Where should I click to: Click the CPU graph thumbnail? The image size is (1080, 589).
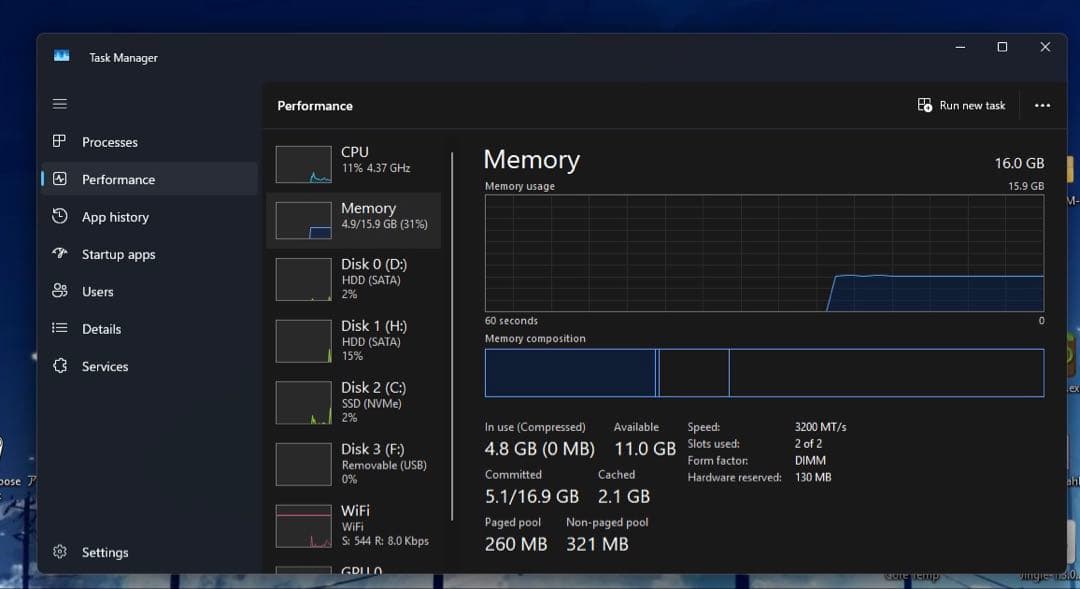click(303, 163)
